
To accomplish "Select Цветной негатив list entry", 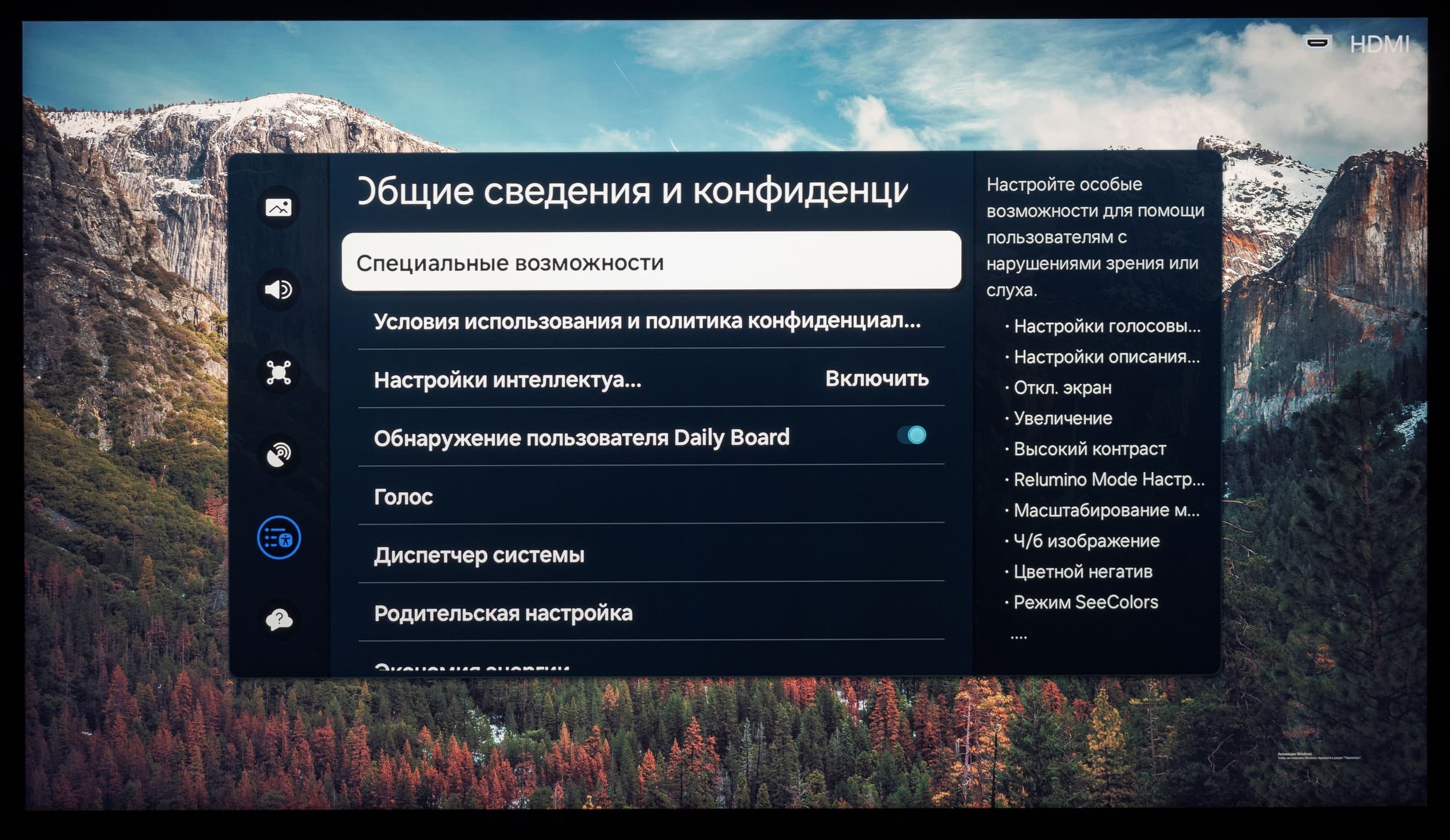I will (x=1082, y=572).
